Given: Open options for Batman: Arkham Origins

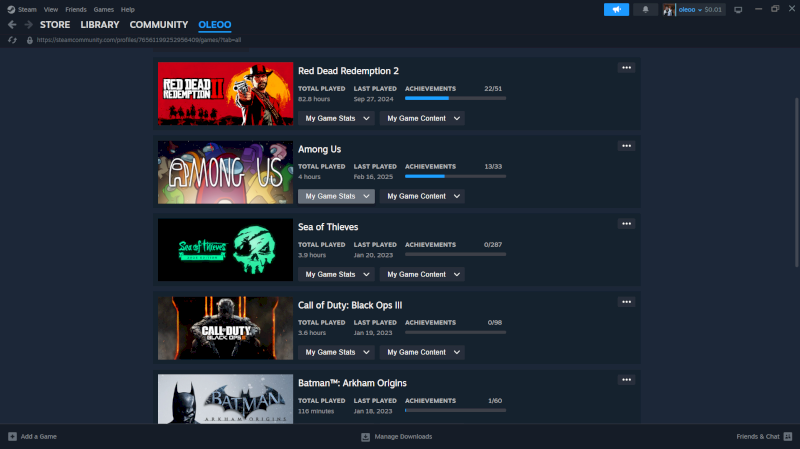Looking at the screenshot, I should [626, 380].
